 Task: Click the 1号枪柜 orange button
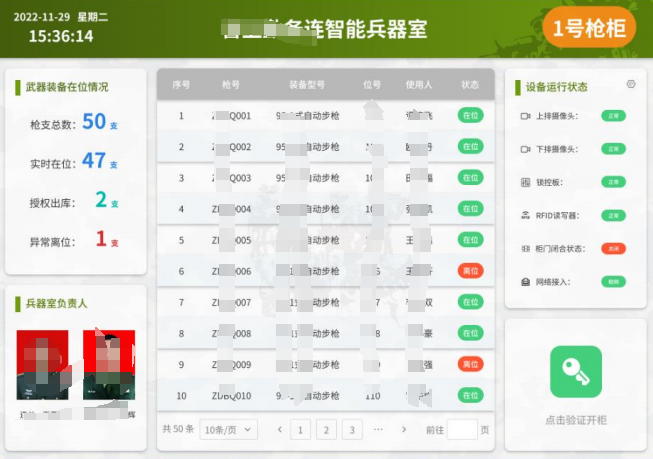point(589,28)
